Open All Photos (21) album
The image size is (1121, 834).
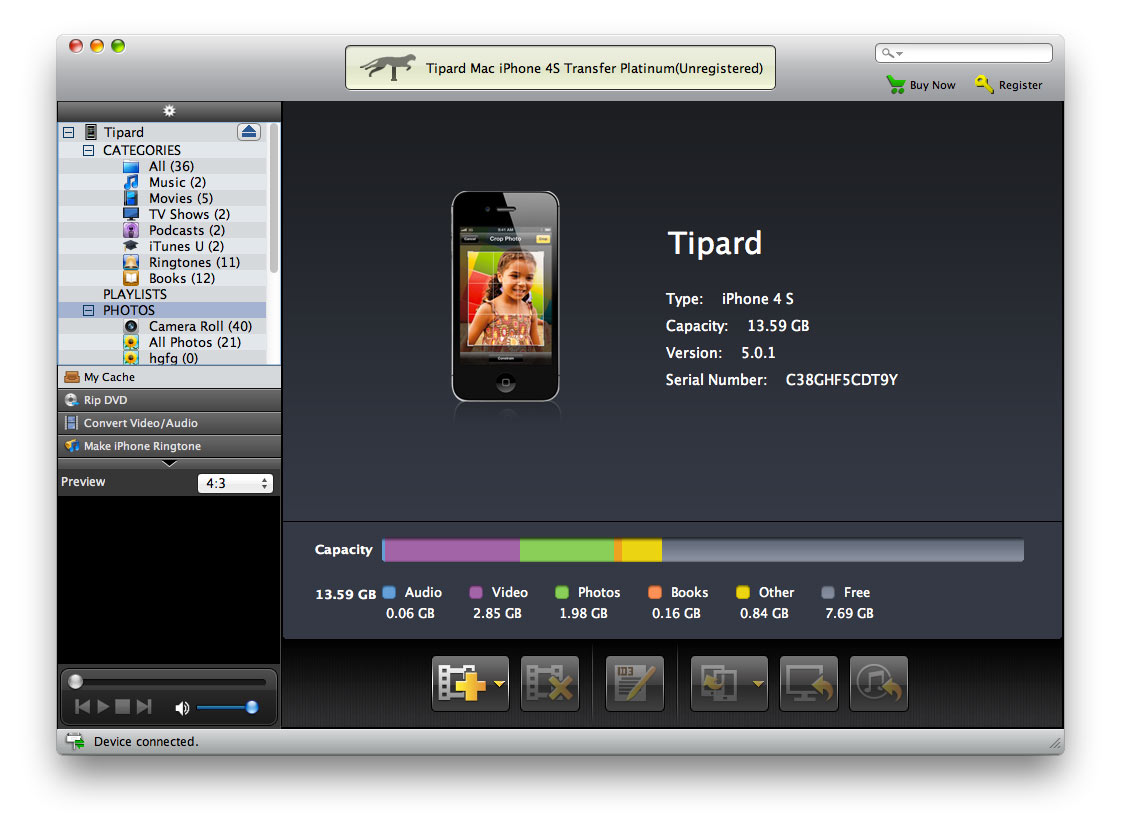194,342
